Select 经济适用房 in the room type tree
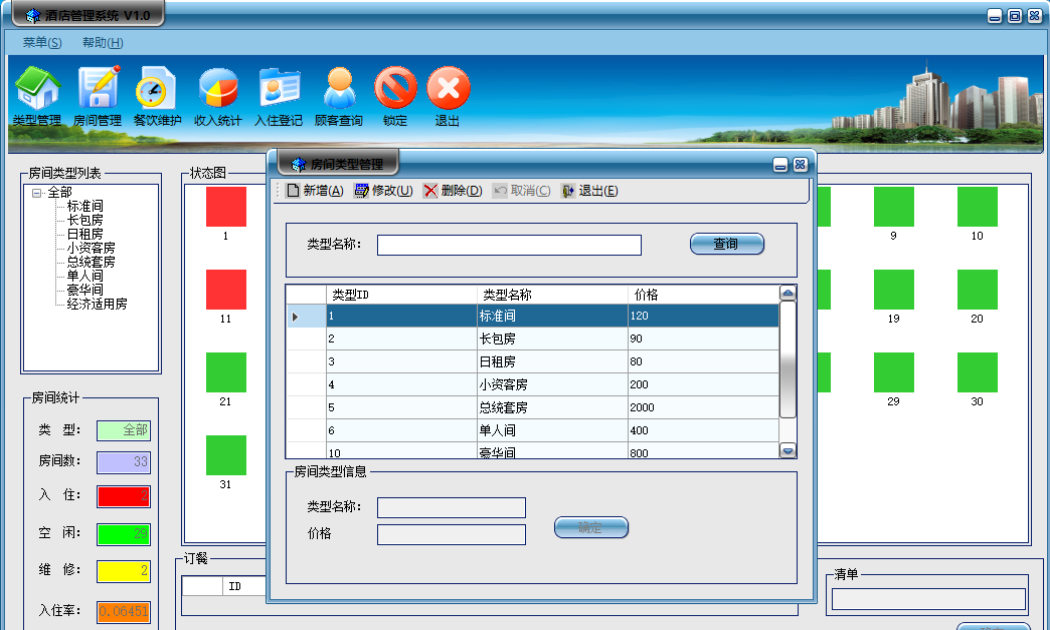This screenshot has width=1050, height=630. click(97, 304)
